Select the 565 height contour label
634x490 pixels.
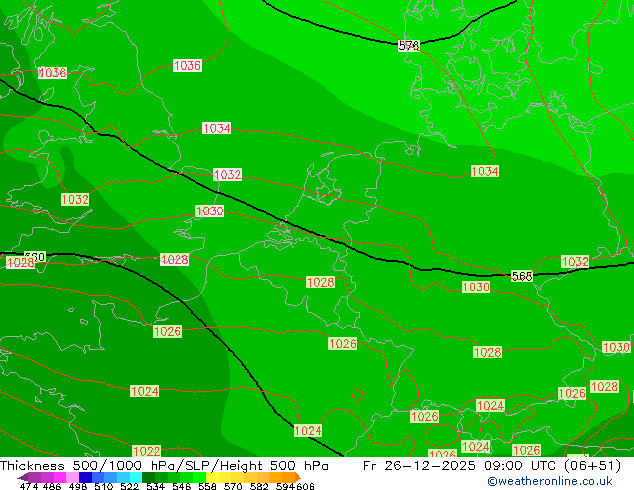click(x=522, y=276)
